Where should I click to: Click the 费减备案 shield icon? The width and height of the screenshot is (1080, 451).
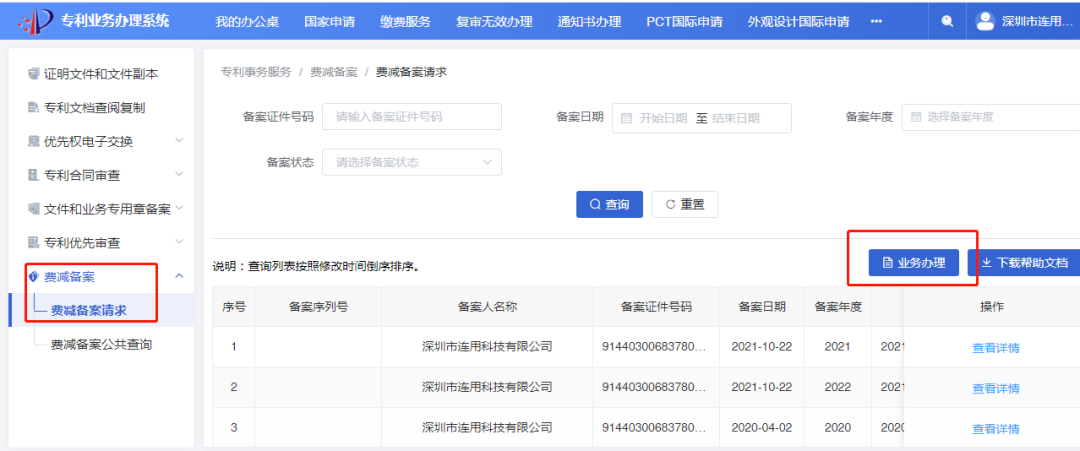(x=33, y=277)
